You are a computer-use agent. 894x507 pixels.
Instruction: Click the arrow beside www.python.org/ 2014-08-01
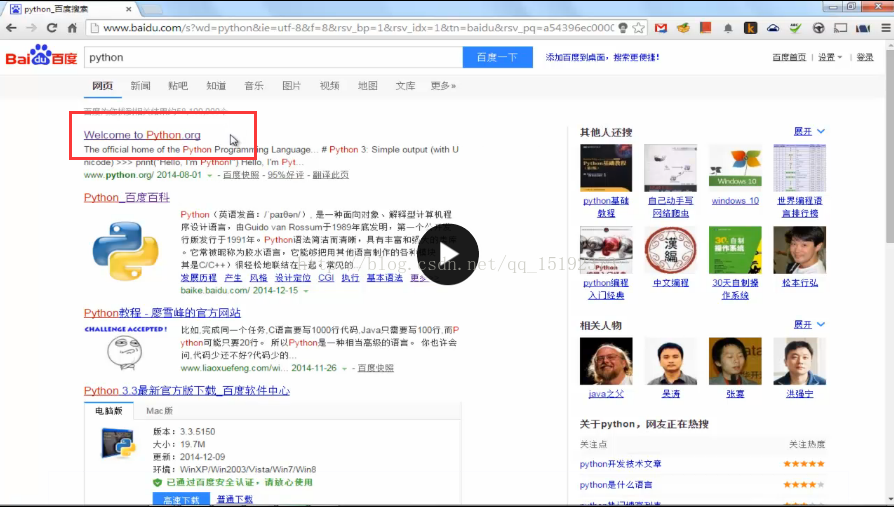click(x=209, y=175)
